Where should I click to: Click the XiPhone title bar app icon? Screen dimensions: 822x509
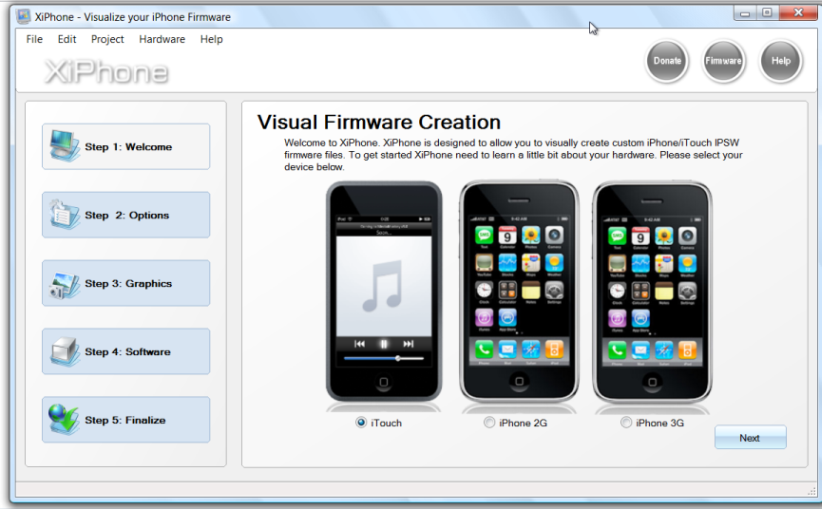pyautogui.click(x=24, y=16)
